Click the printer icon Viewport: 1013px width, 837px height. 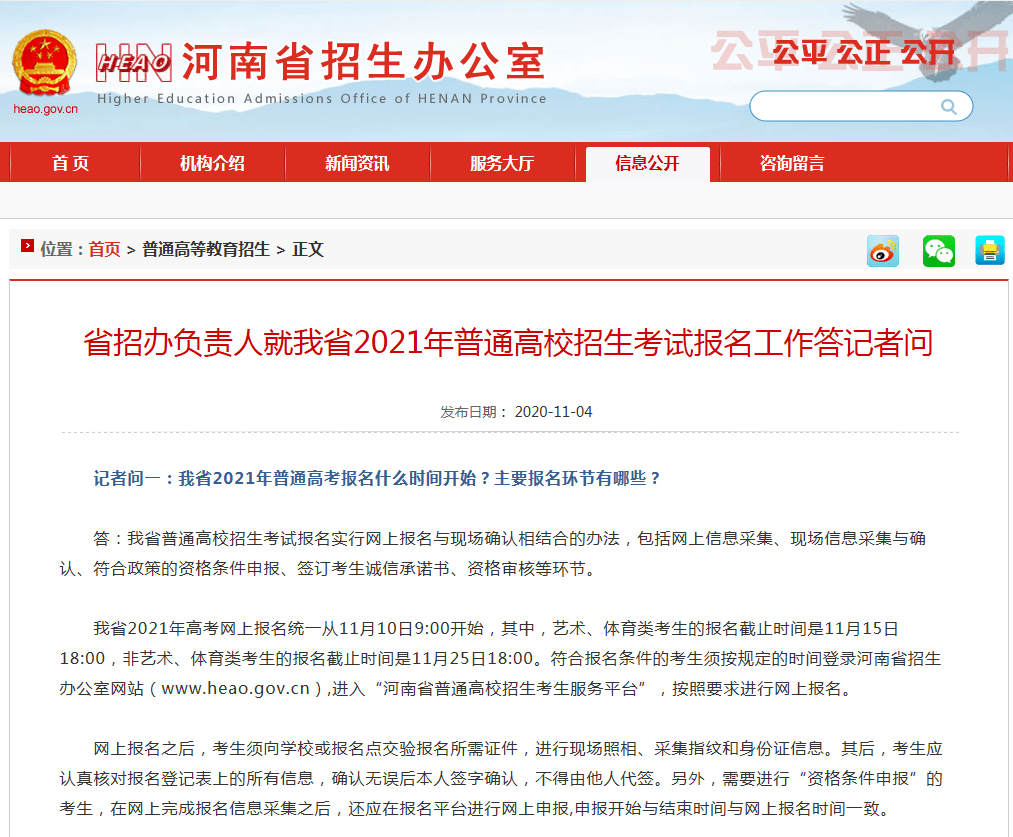tap(990, 251)
